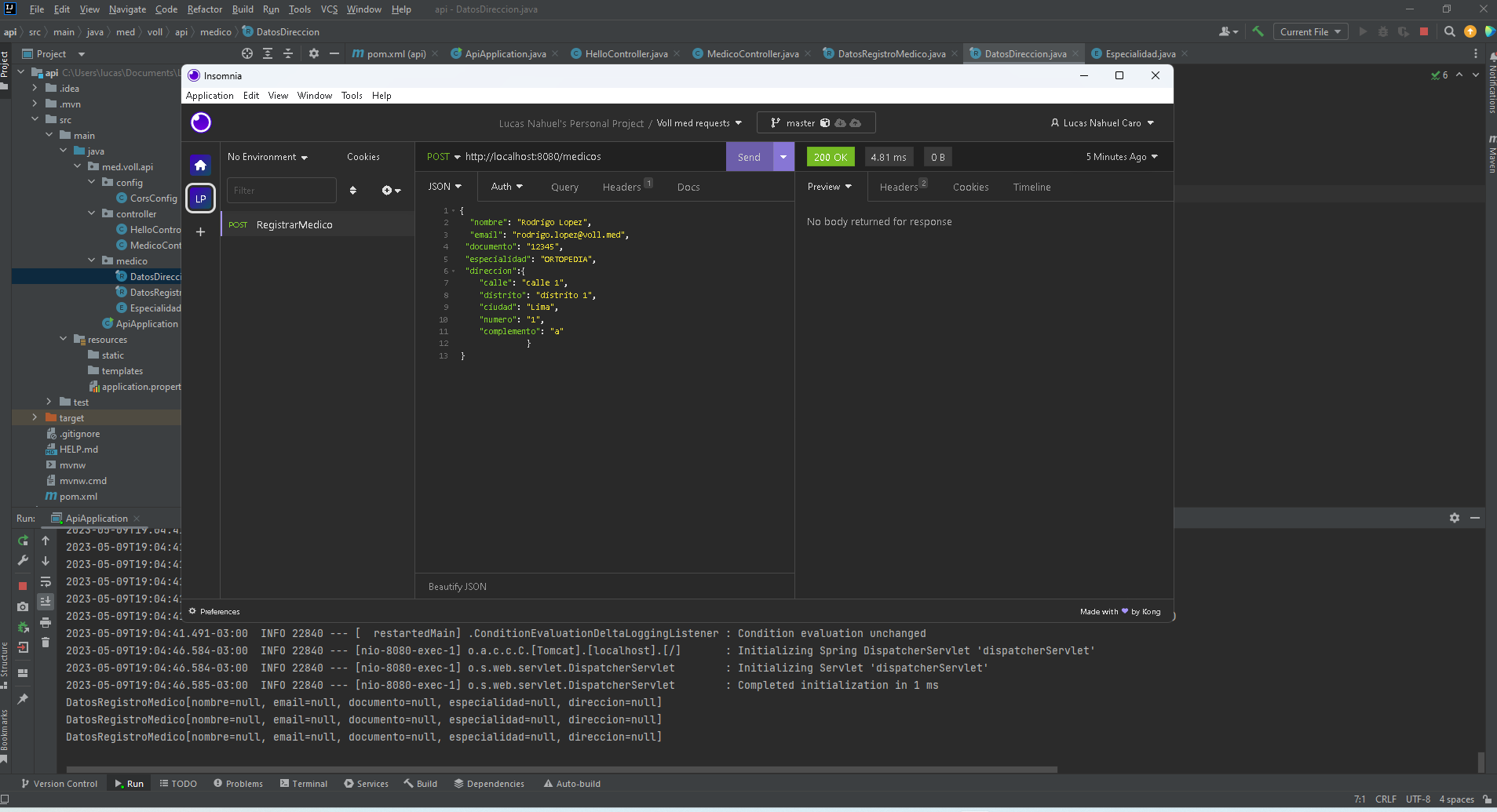The height and width of the screenshot is (812, 1497).
Task: Toggle the sort order icon beside Filter
Action: pyautogui.click(x=352, y=191)
